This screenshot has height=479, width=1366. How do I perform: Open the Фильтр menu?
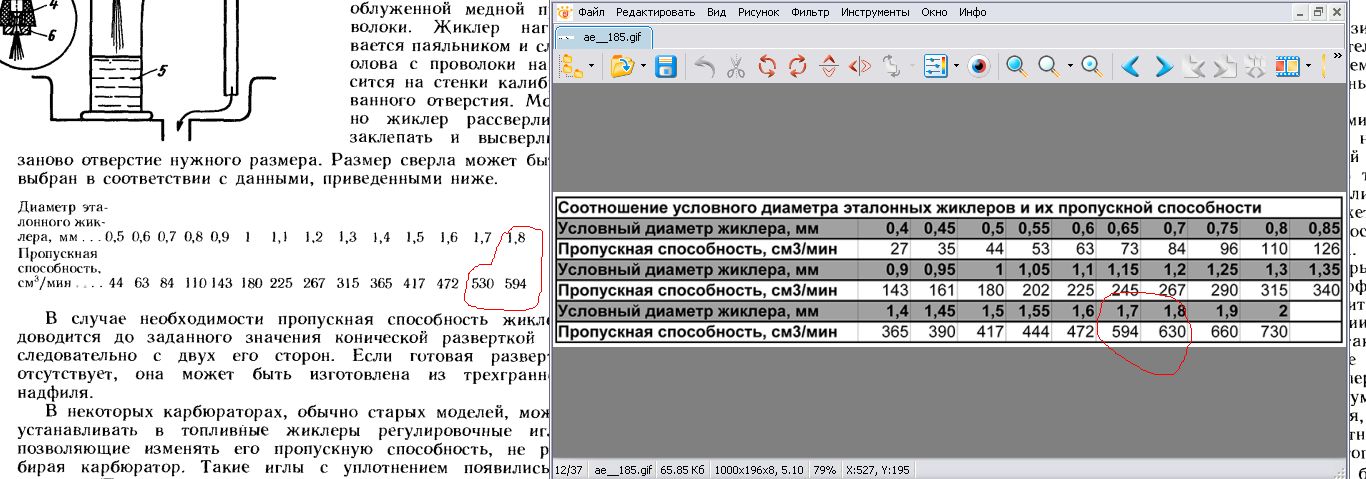click(x=809, y=13)
